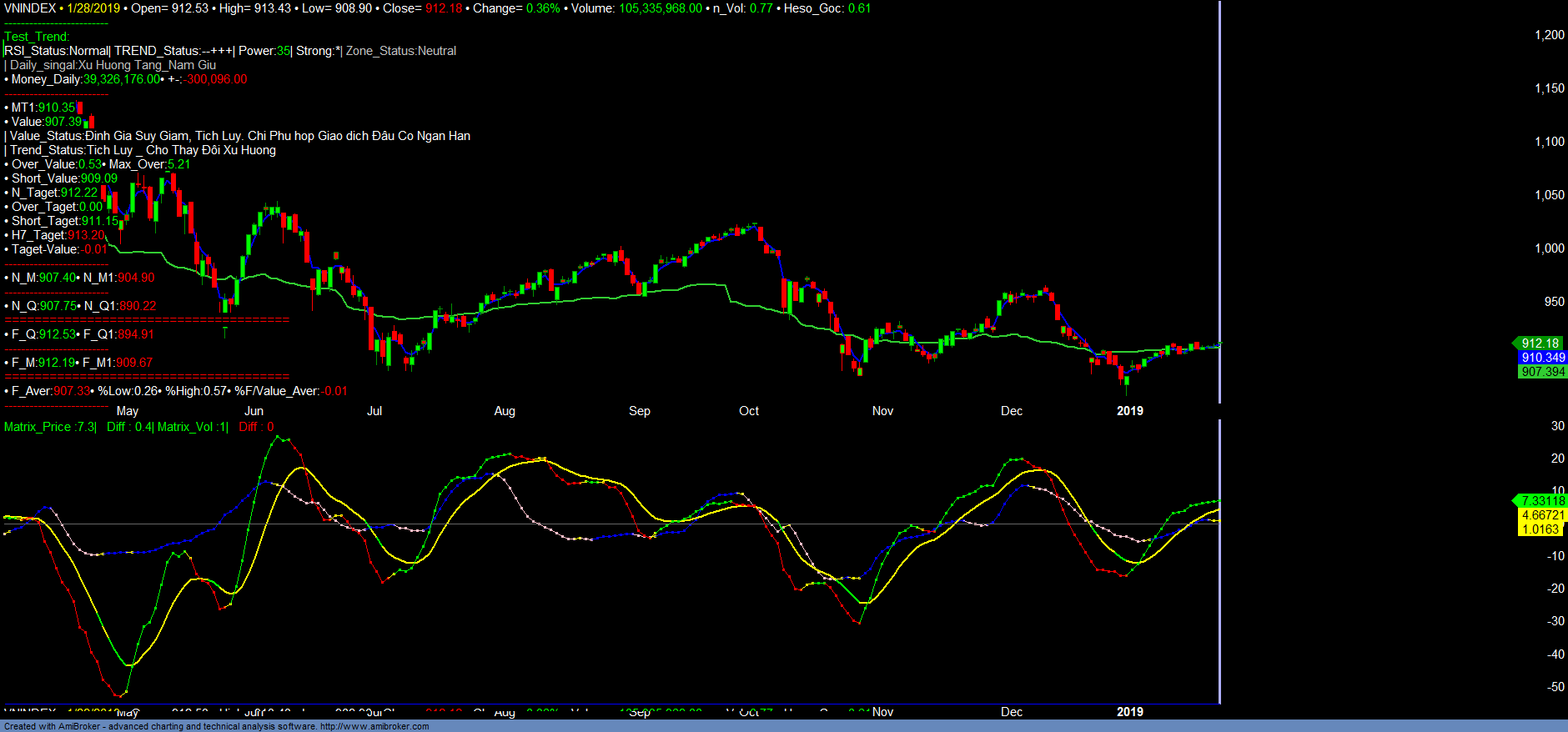Screen dimensions: 1568x732
Task: Click the yellow 4.66721 indicator tag
Action: [1542, 515]
